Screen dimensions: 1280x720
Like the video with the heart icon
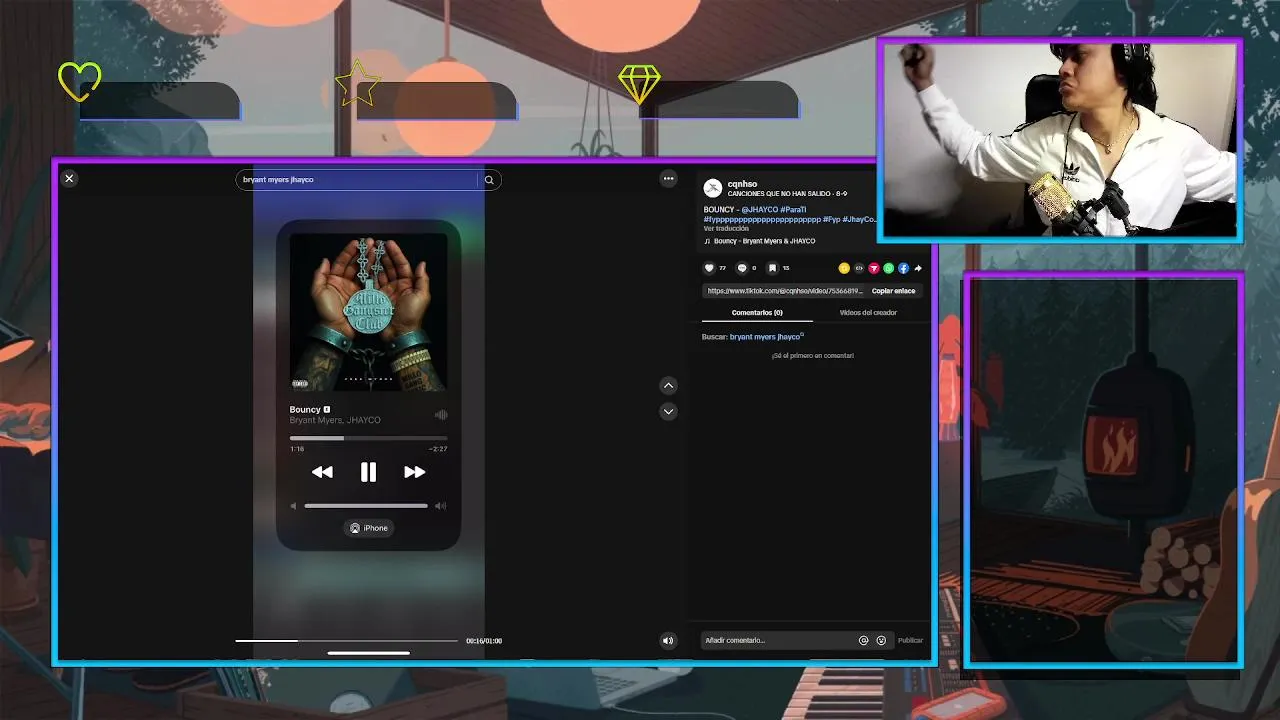click(x=710, y=268)
